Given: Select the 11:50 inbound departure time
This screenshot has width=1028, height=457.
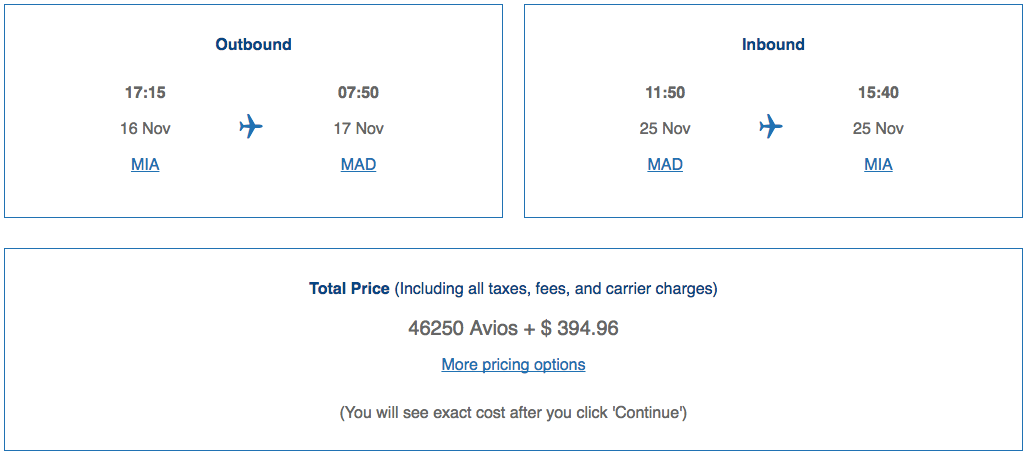Looking at the screenshot, I should click(665, 93).
